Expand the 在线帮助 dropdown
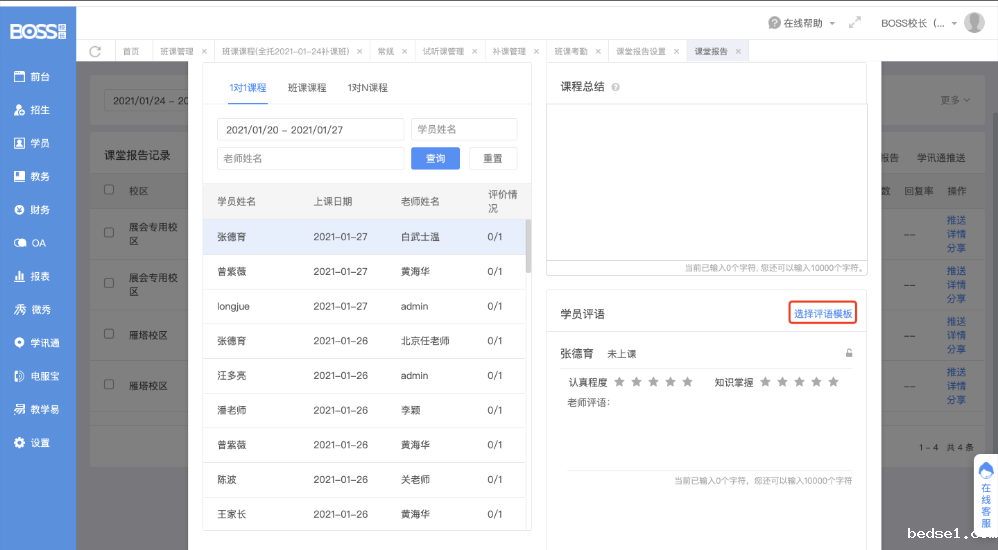 point(801,23)
